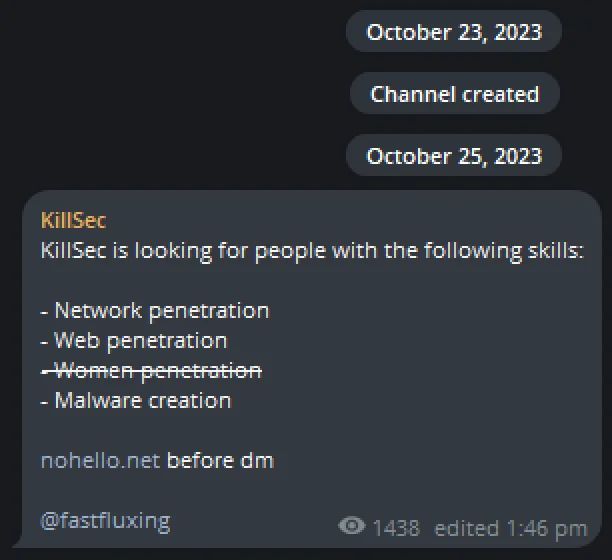Screen dimensions: 612x560
Task: Open the orange KillSec sender name
Action: point(73,221)
